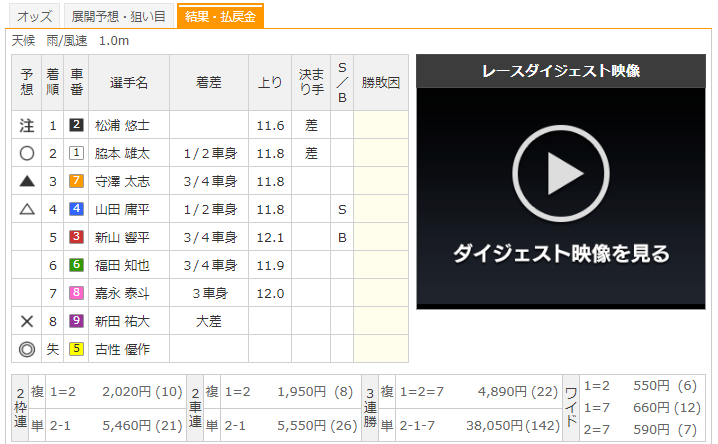Click the 1,950円 (8) payout
Viewport: 718px width, 444px height.
[315, 392]
